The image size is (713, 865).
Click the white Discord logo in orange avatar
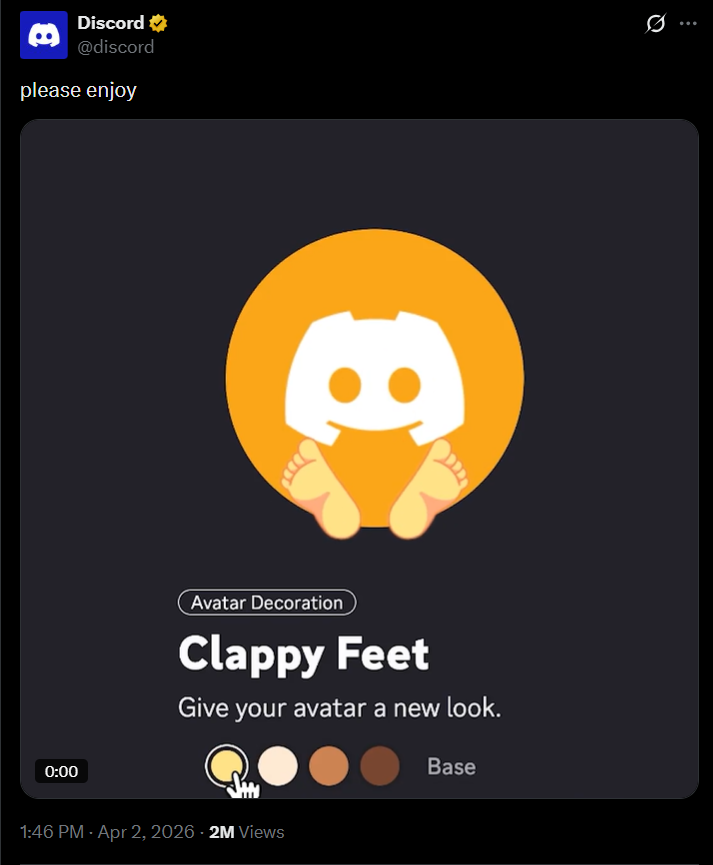[375, 378]
